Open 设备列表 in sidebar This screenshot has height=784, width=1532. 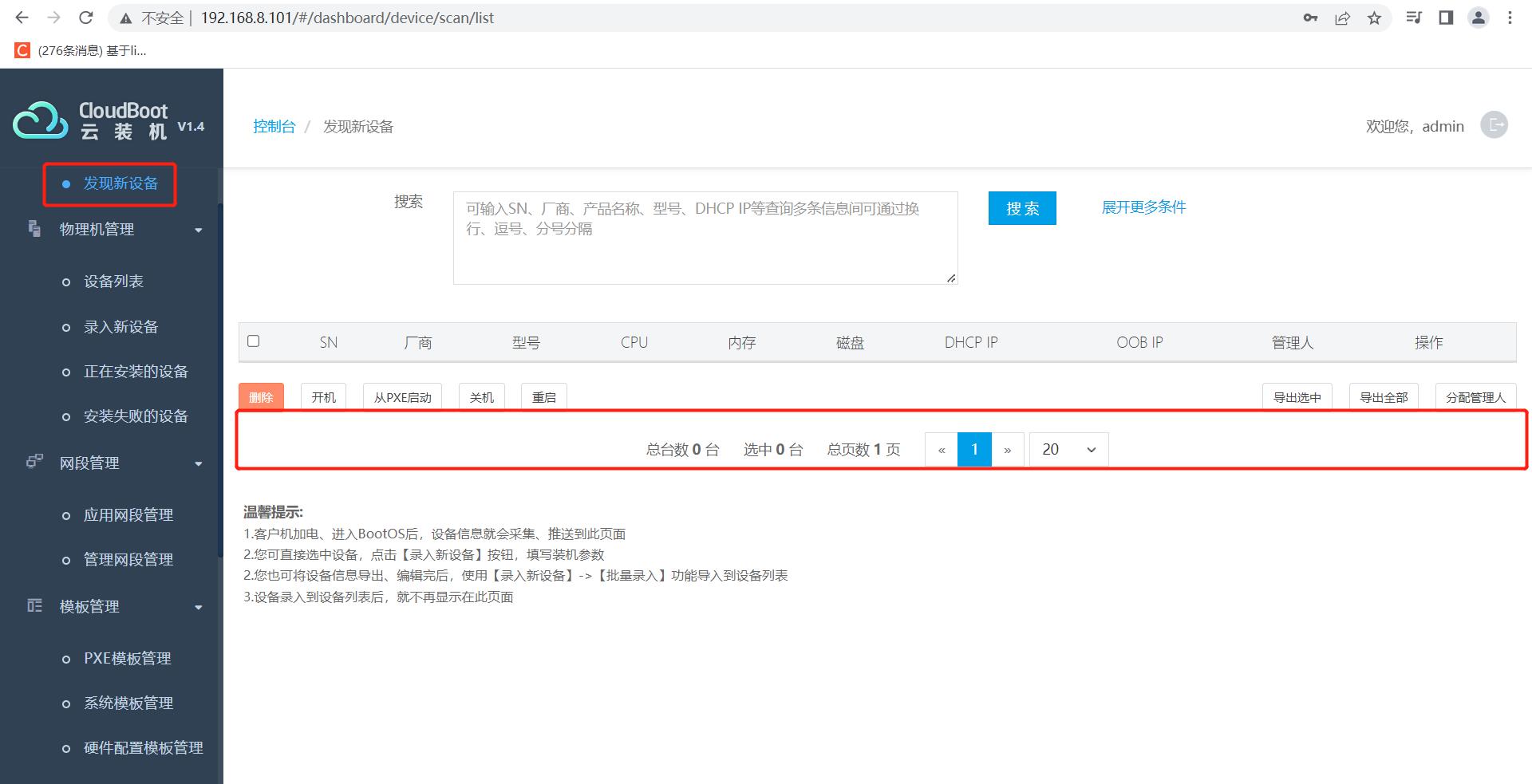point(114,282)
